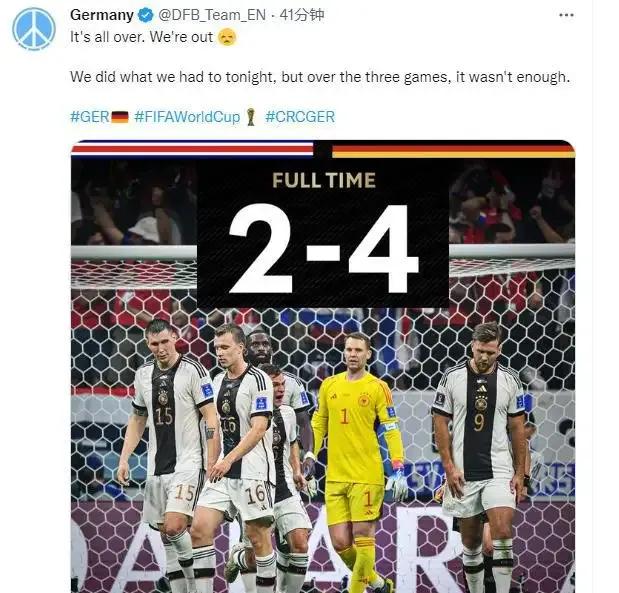619x593 pixels.
Task: Open the three-dot more options menu
Action: pos(566,15)
